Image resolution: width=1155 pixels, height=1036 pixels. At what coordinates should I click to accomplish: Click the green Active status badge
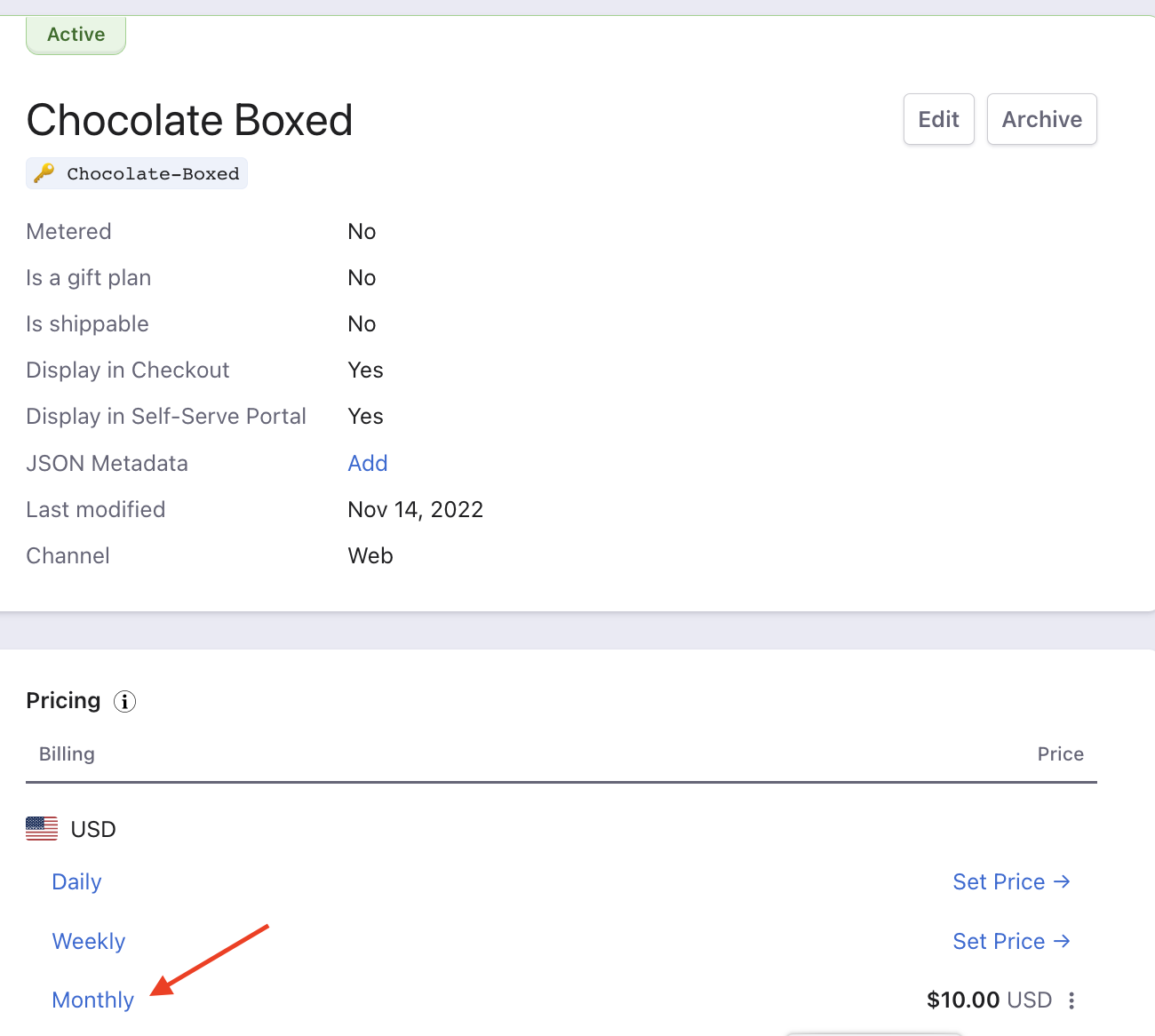(76, 35)
